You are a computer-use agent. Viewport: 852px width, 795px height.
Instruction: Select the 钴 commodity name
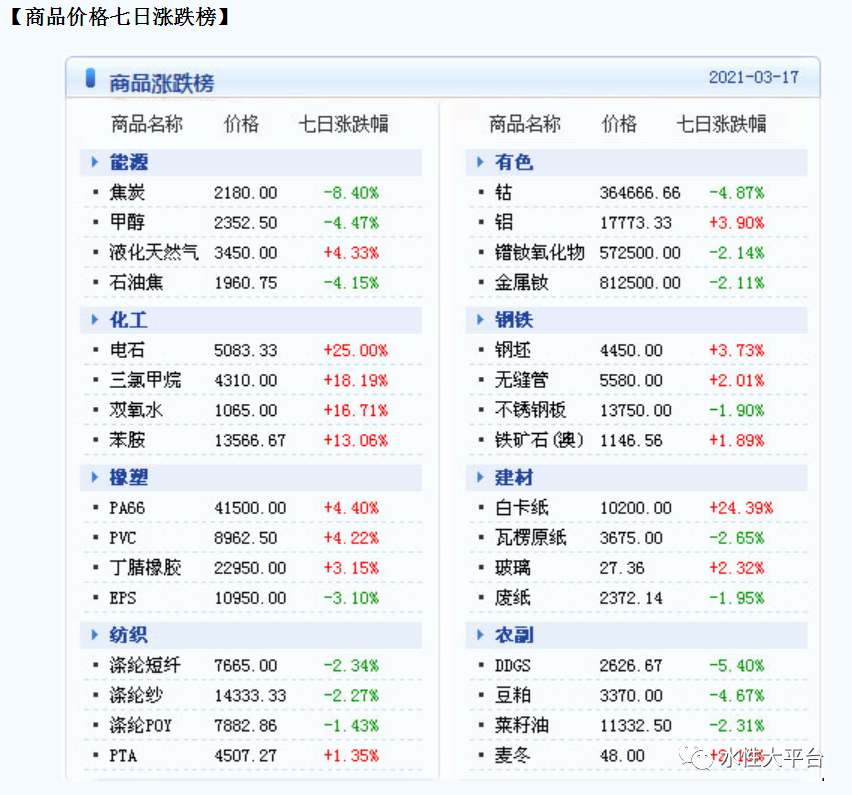(503, 192)
